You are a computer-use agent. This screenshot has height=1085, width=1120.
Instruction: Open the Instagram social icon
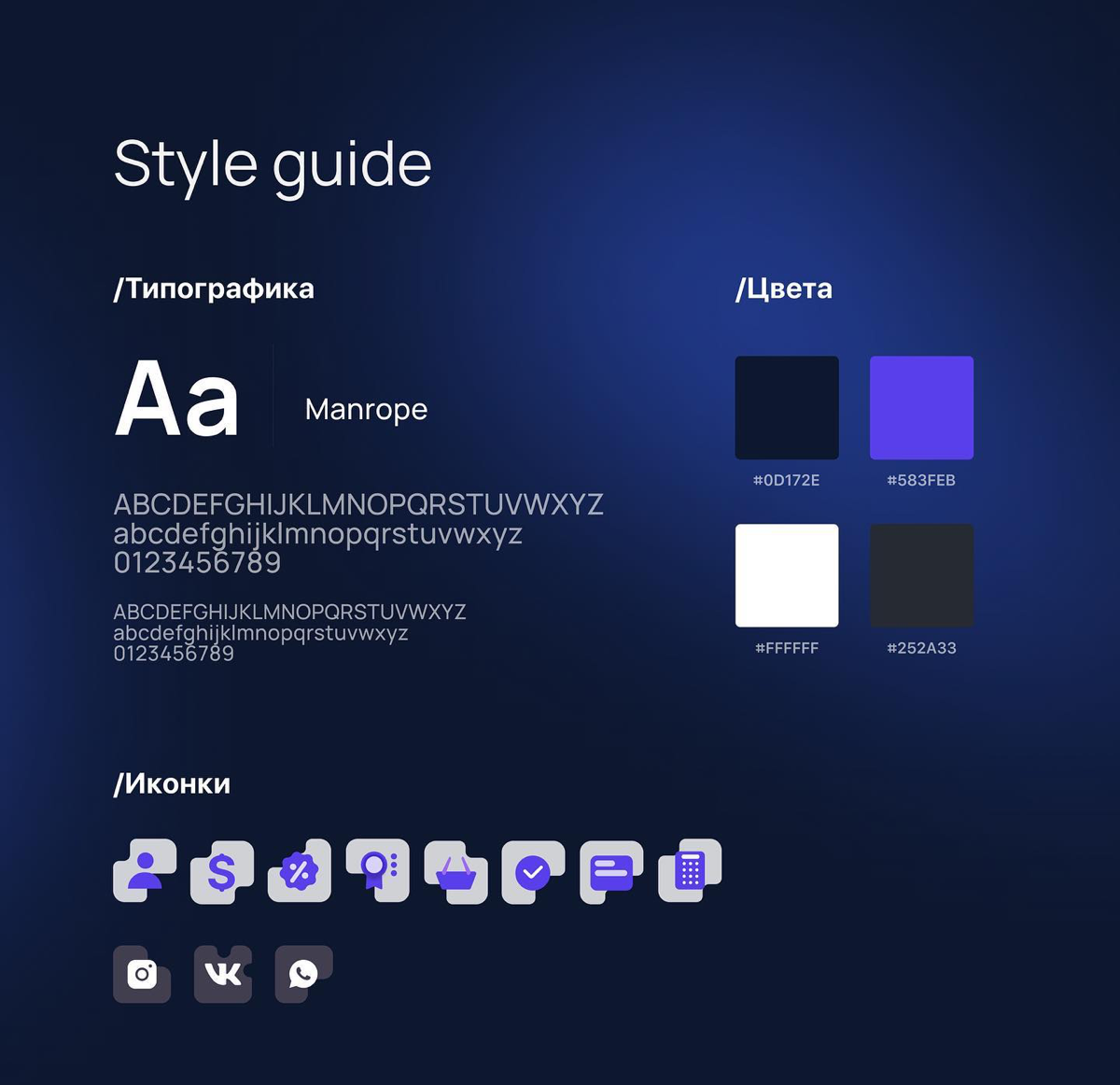tap(142, 974)
